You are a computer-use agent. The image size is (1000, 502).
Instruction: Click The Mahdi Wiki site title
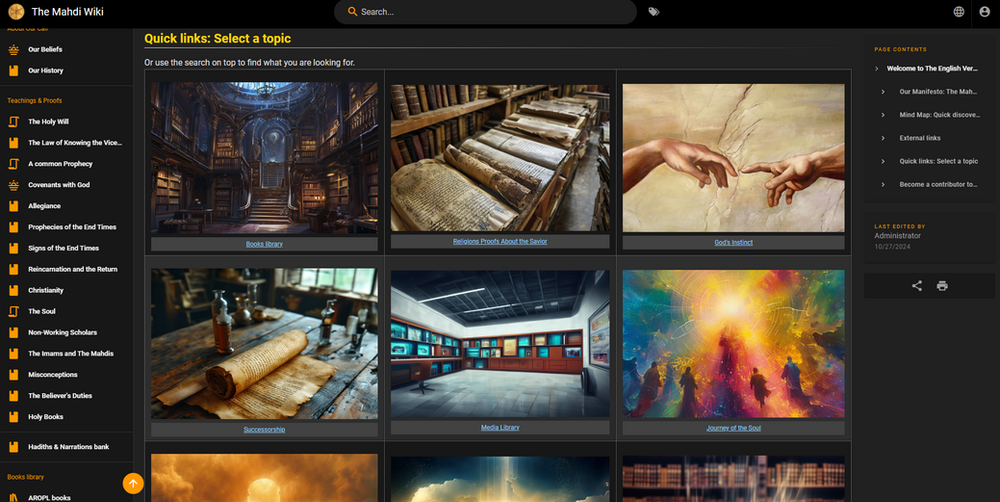point(68,11)
